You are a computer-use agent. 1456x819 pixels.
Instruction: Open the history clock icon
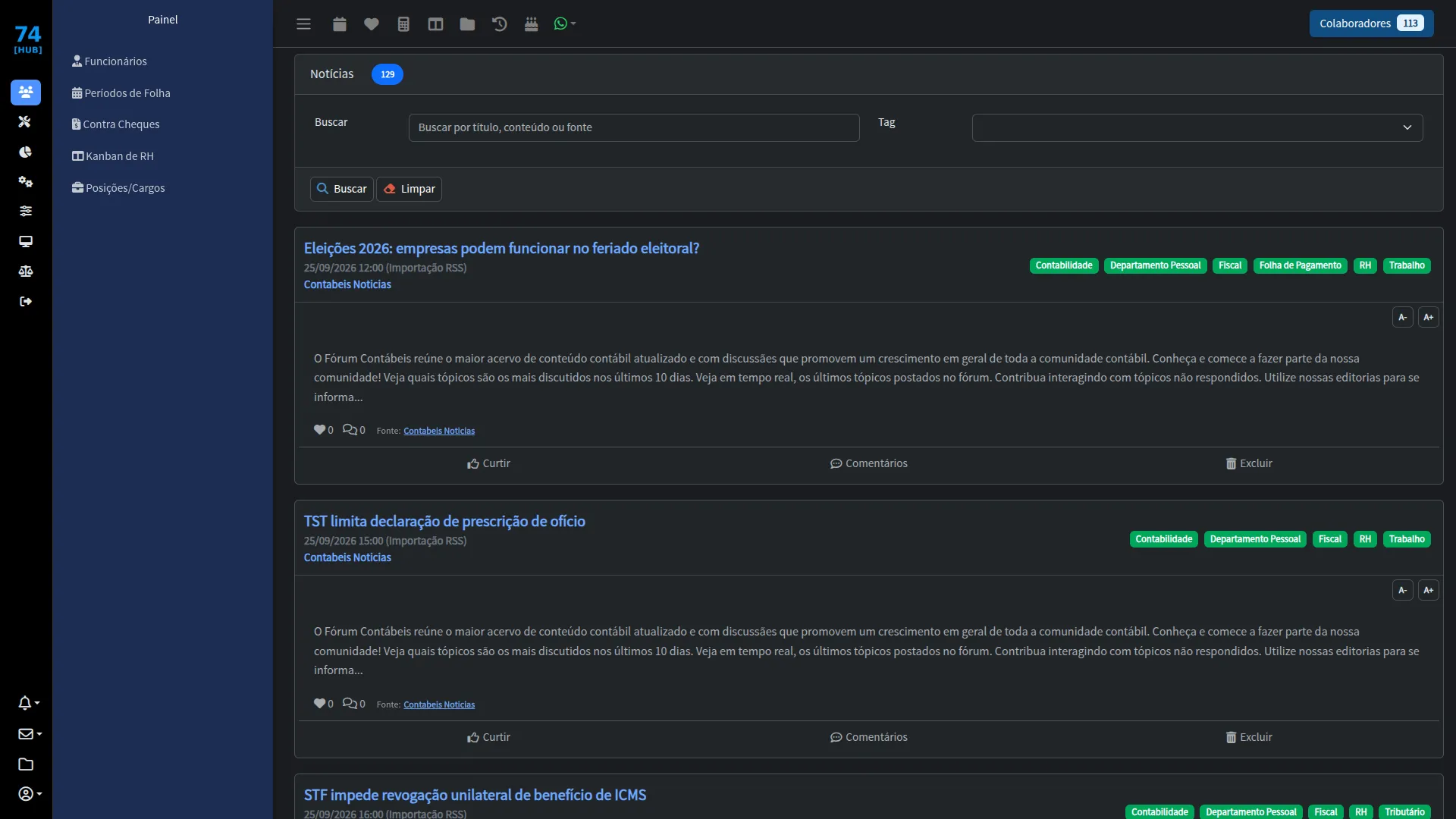point(499,24)
